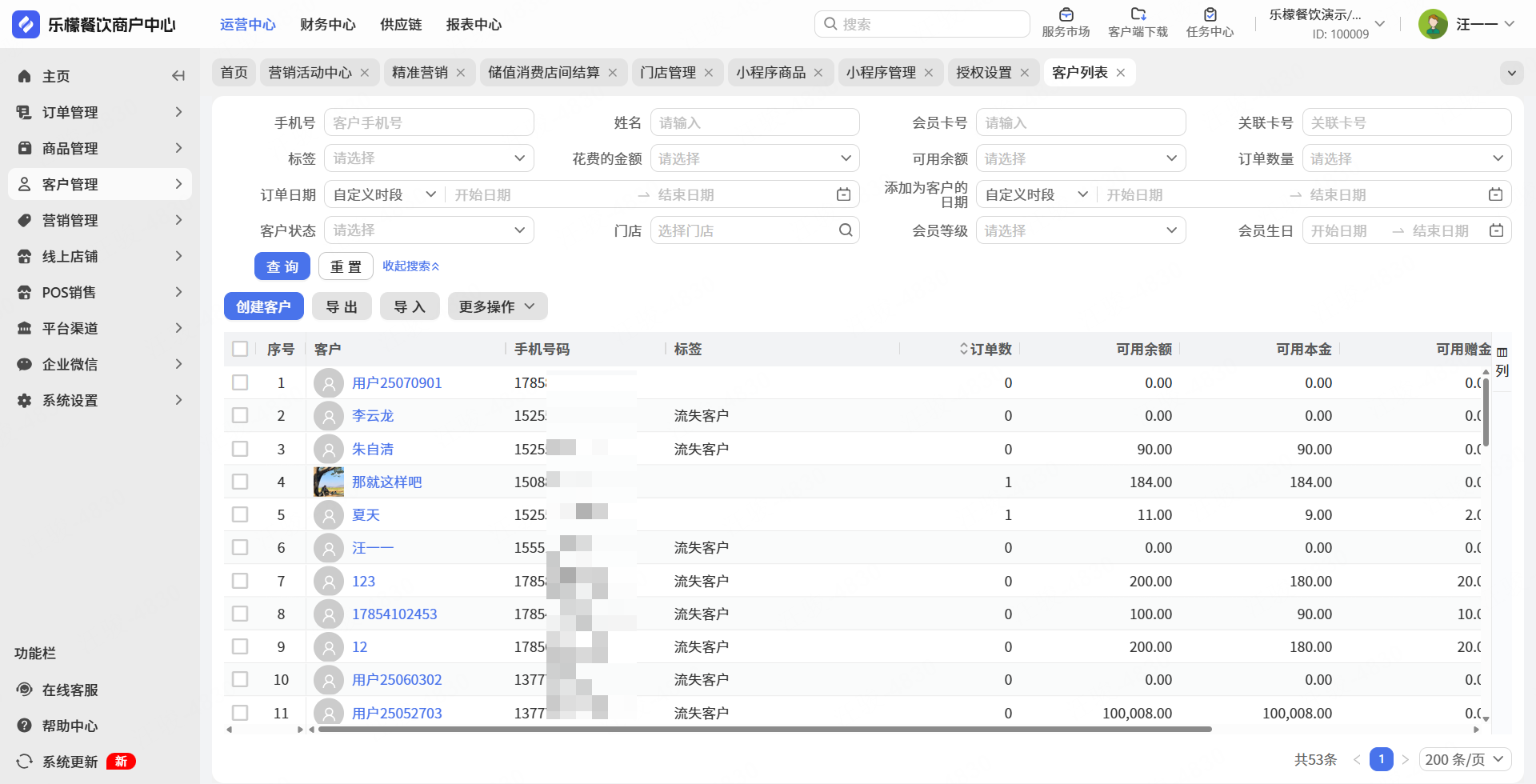
Task: Open the 服务市场 icon
Action: pos(1066,14)
